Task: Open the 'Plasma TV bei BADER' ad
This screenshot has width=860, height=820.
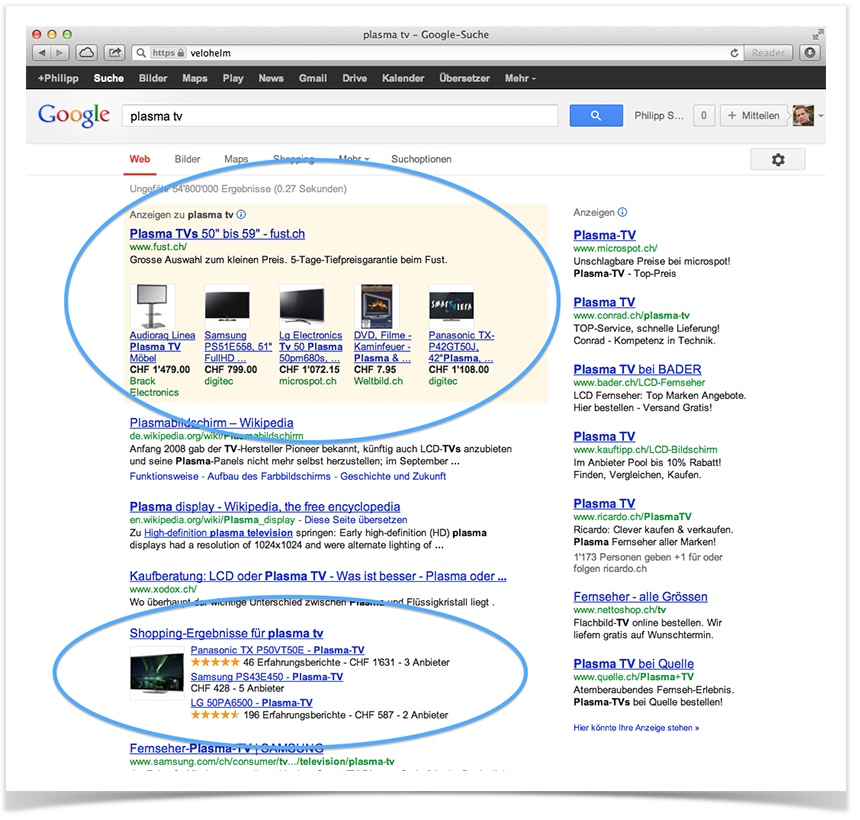Action: tap(637, 370)
